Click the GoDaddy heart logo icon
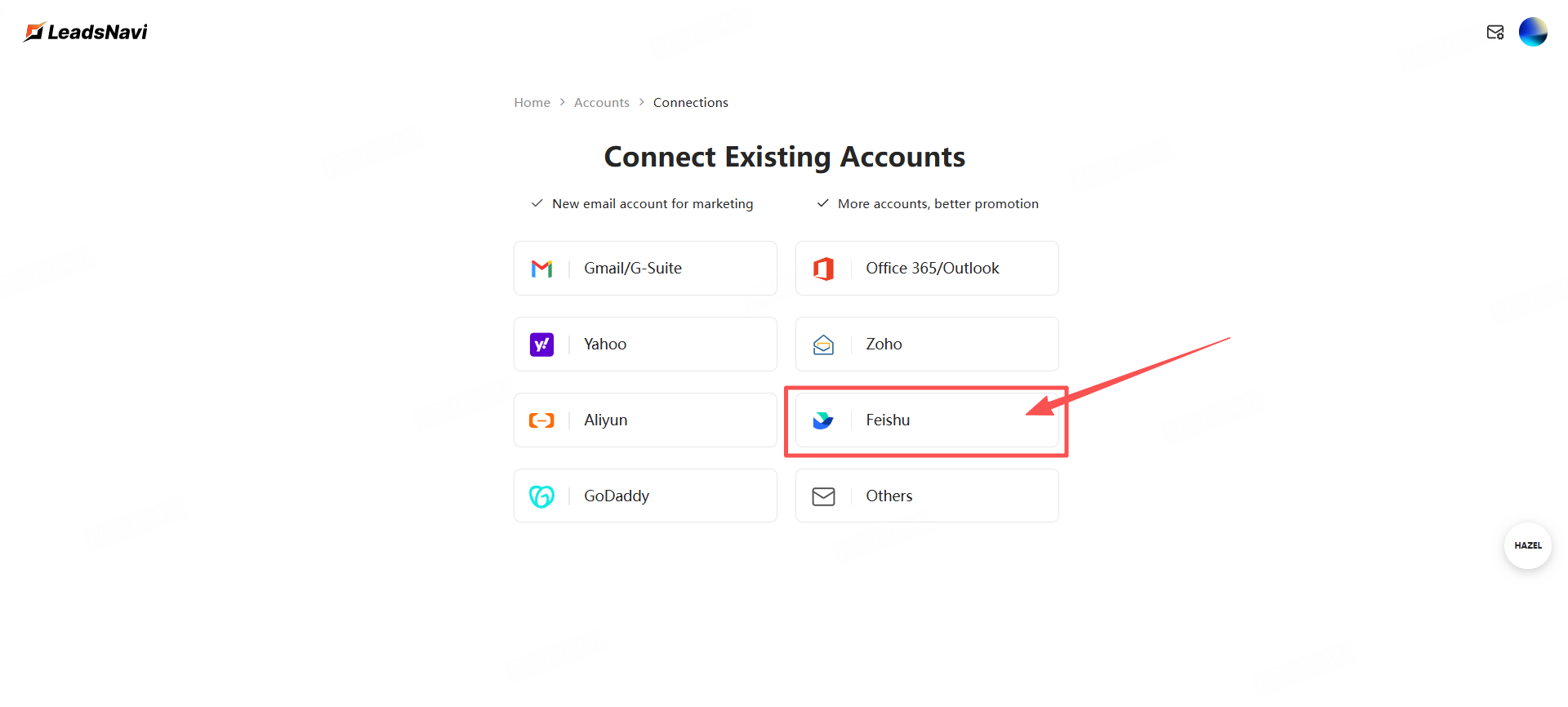The width and height of the screenshot is (1568, 707). 541,496
